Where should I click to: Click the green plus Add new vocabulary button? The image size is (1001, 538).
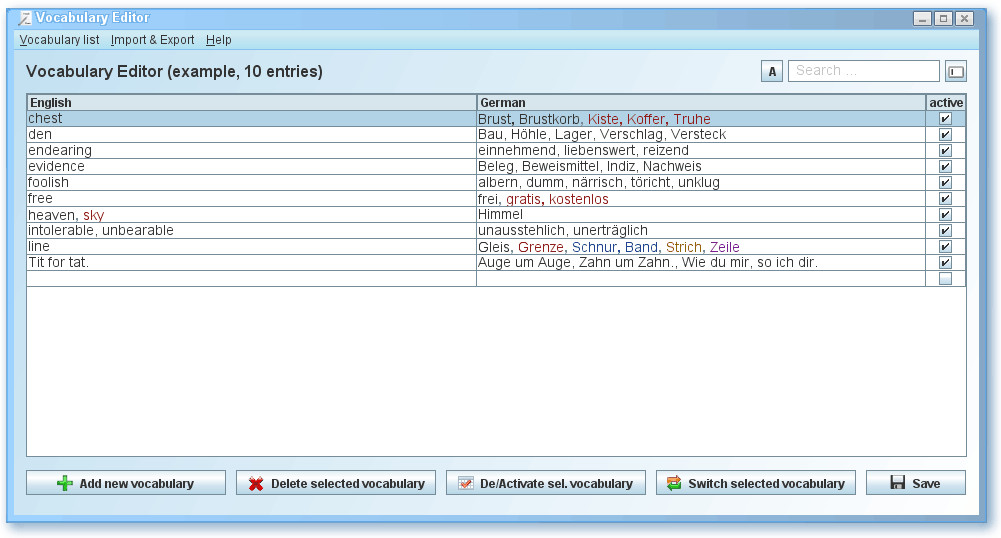(126, 483)
